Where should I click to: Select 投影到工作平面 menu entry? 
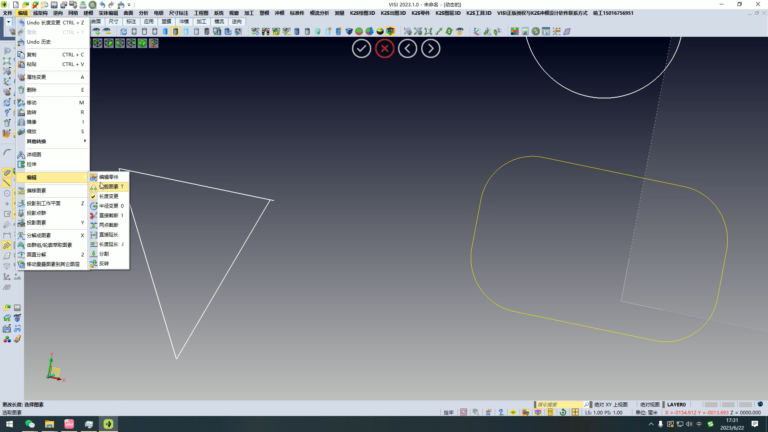coord(52,203)
